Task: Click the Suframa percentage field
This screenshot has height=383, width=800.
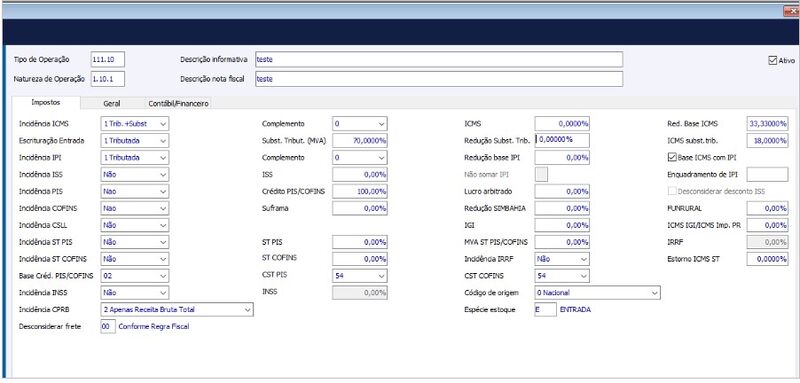Action: 360,208
